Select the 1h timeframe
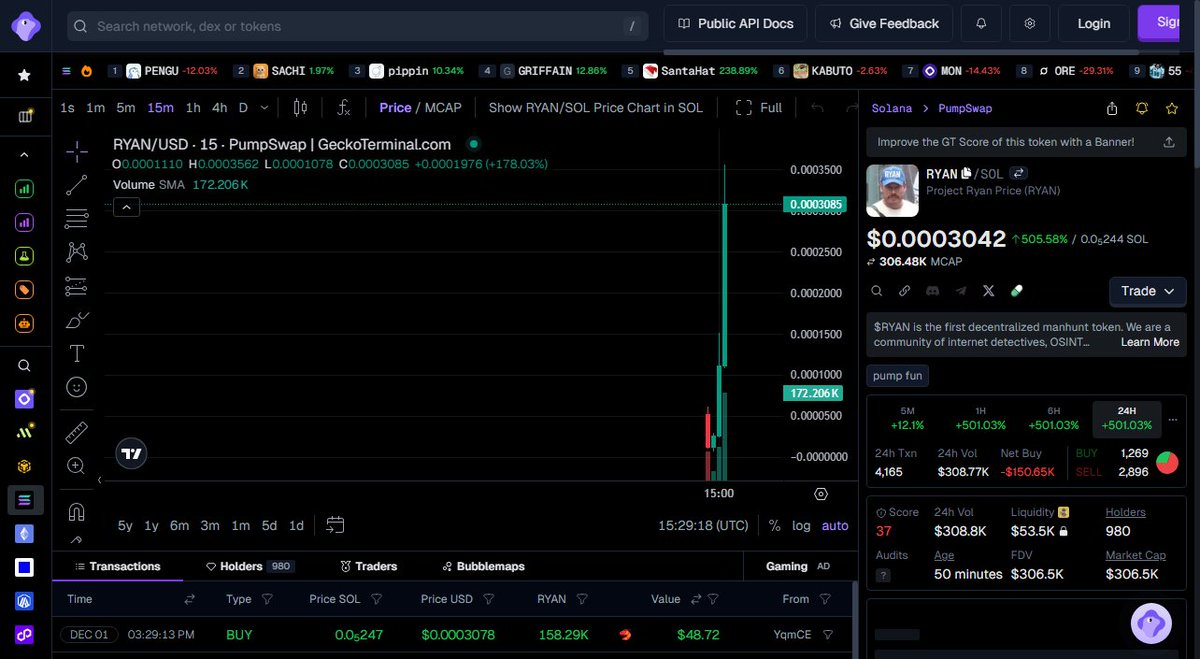 tap(193, 107)
